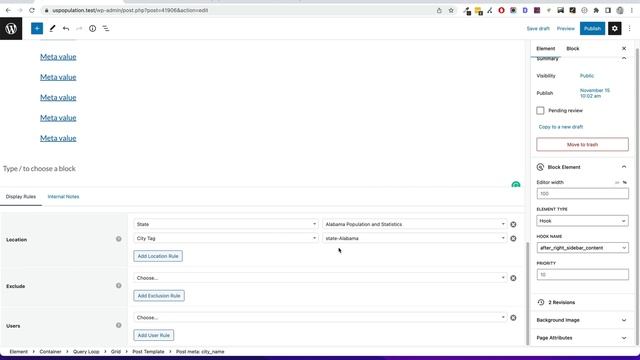Remove the City Tag location rule
The width and height of the screenshot is (640, 360).
click(x=513, y=238)
